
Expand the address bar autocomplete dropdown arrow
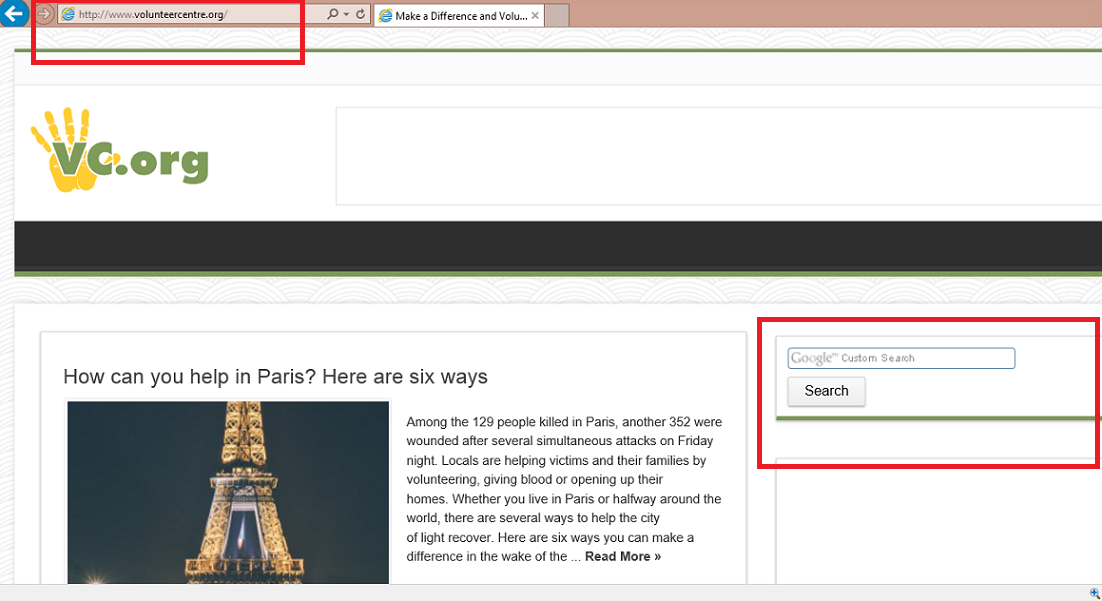coord(346,15)
